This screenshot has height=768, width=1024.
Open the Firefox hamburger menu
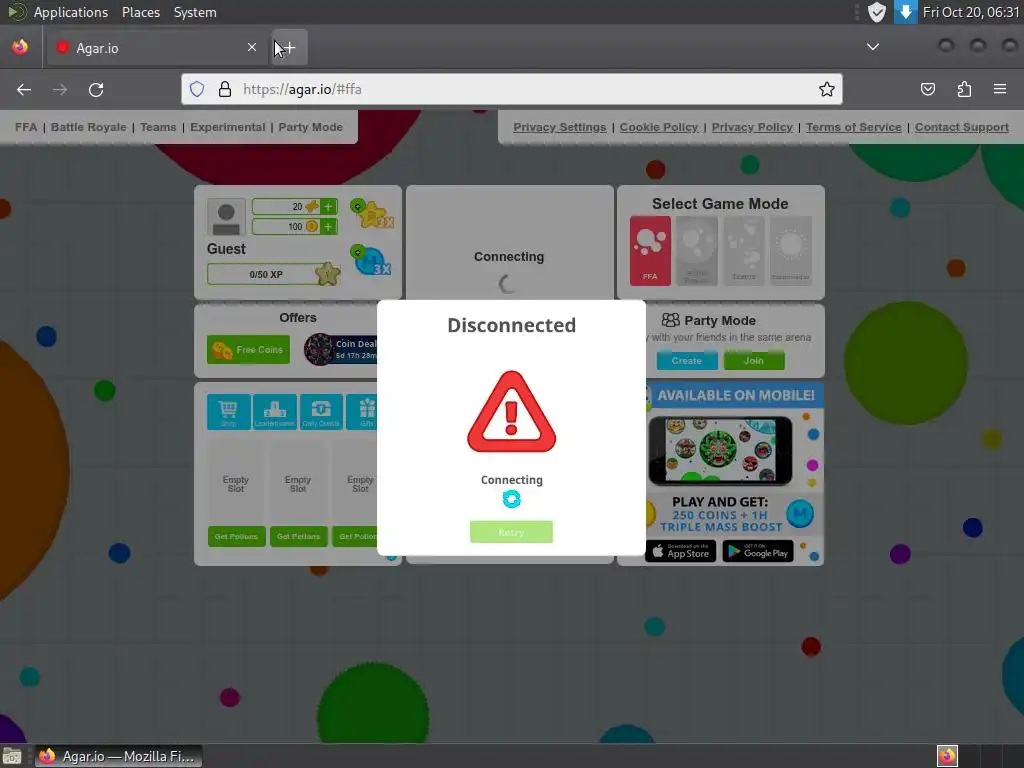[1000, 89]
